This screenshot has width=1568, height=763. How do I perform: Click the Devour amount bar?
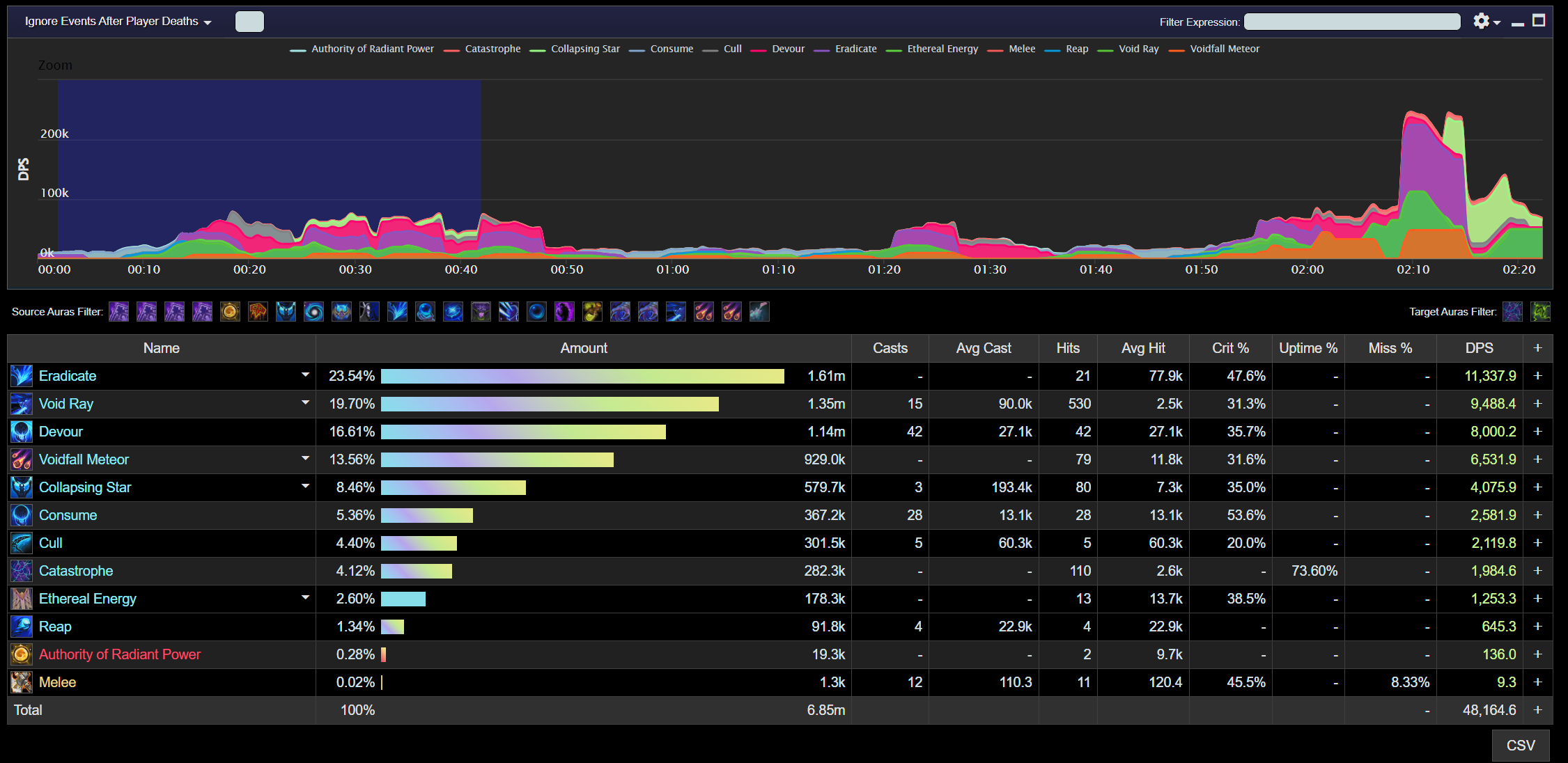coord(523,432)
